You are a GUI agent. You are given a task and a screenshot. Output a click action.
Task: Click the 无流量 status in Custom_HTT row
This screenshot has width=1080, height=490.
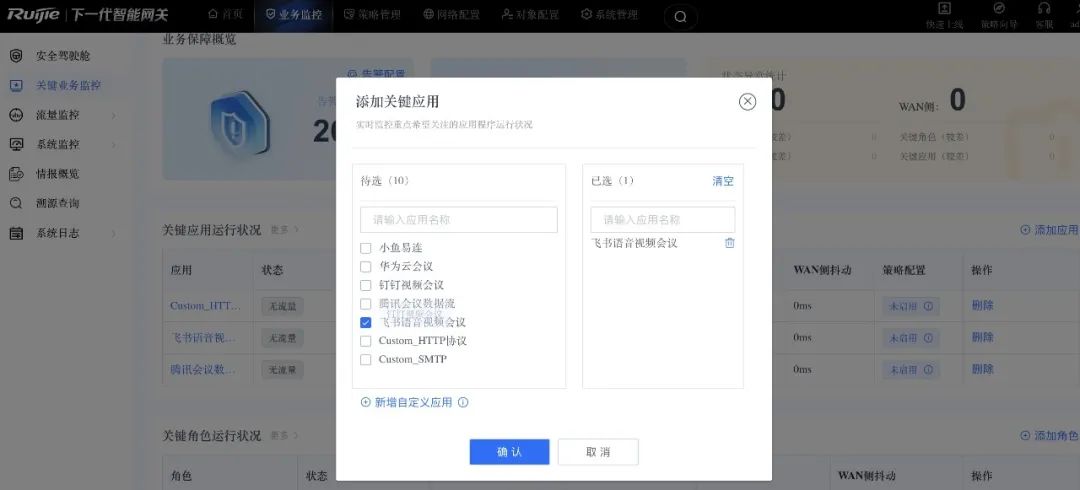(x=282, y=306)
